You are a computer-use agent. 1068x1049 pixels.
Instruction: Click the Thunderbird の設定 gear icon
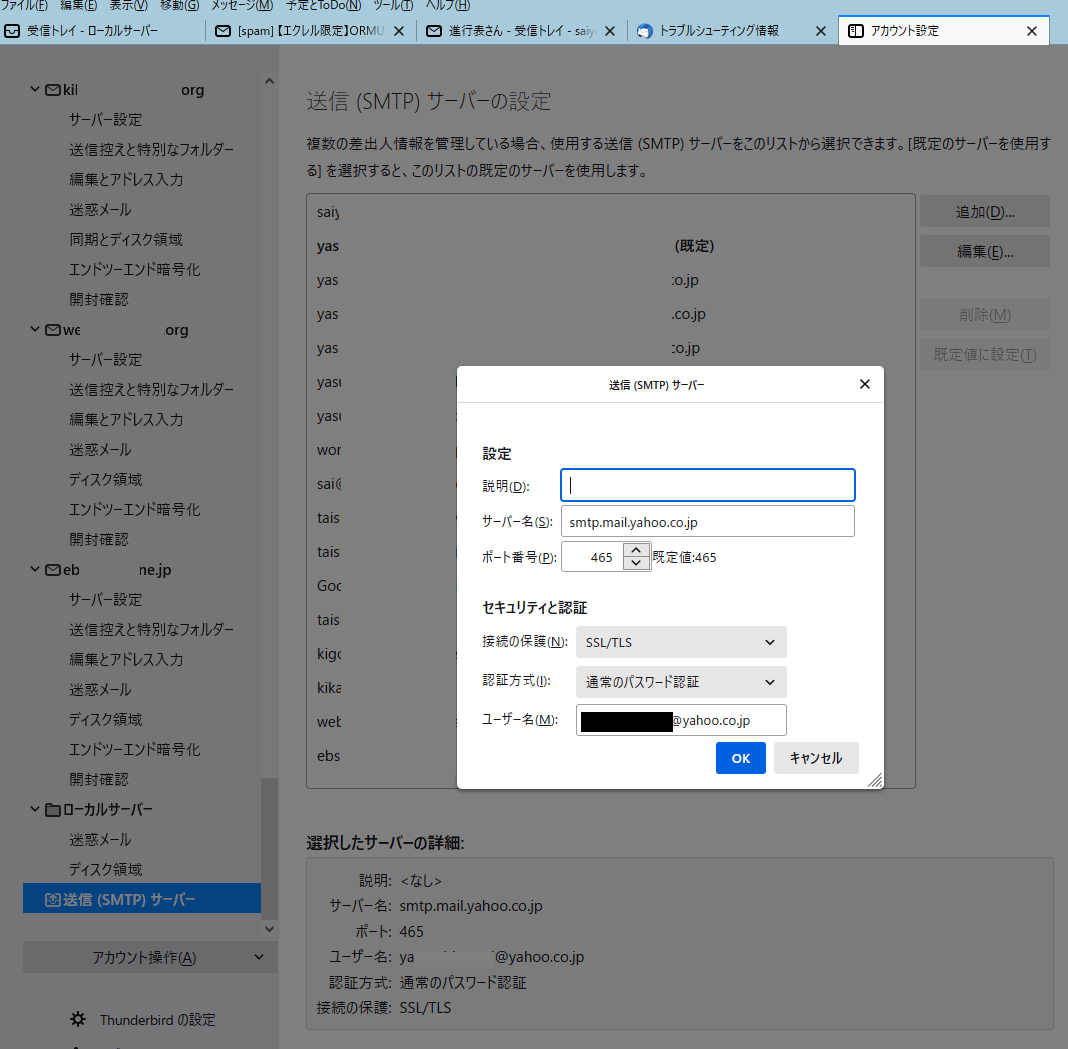78,1019
